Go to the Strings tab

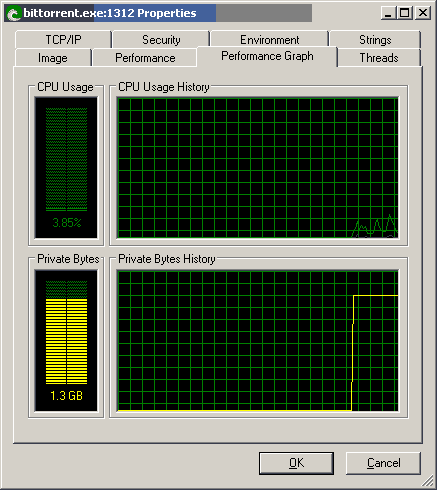[x=375, y=40]
